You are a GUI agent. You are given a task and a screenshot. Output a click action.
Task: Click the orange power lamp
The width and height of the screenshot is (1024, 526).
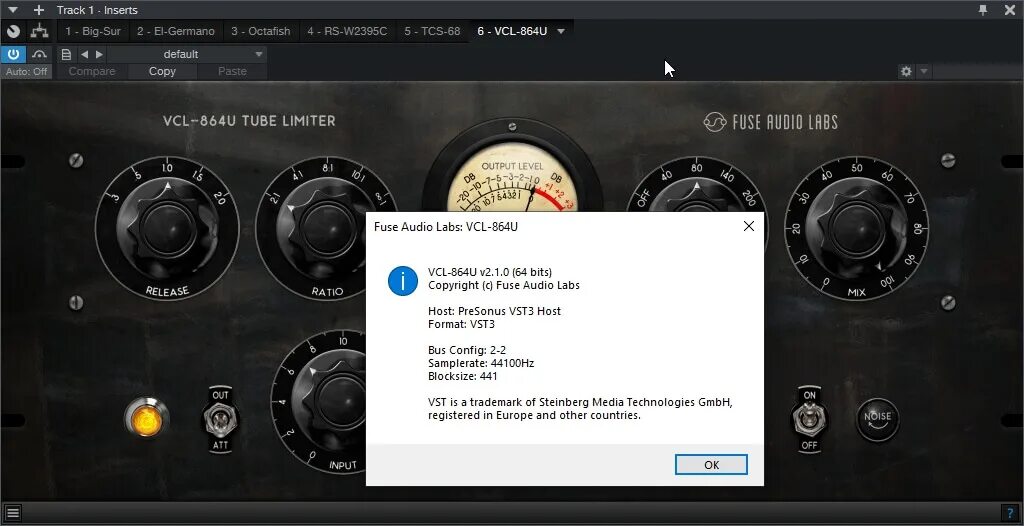pyautogui.click(x=147, y=418)
